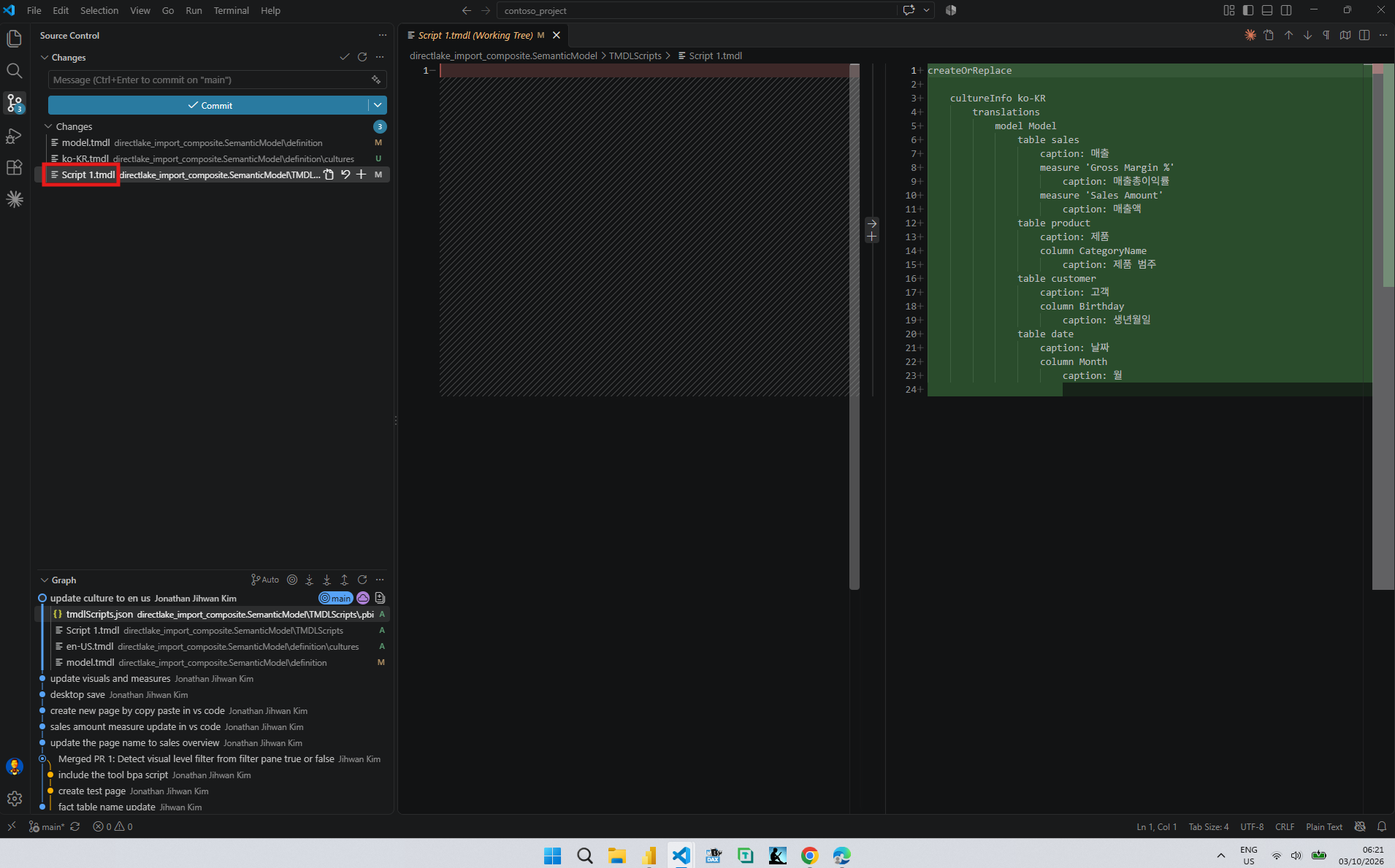Collapse the Changes repository section header
The width and height of the screenshot is (1395, 868).
69,57
